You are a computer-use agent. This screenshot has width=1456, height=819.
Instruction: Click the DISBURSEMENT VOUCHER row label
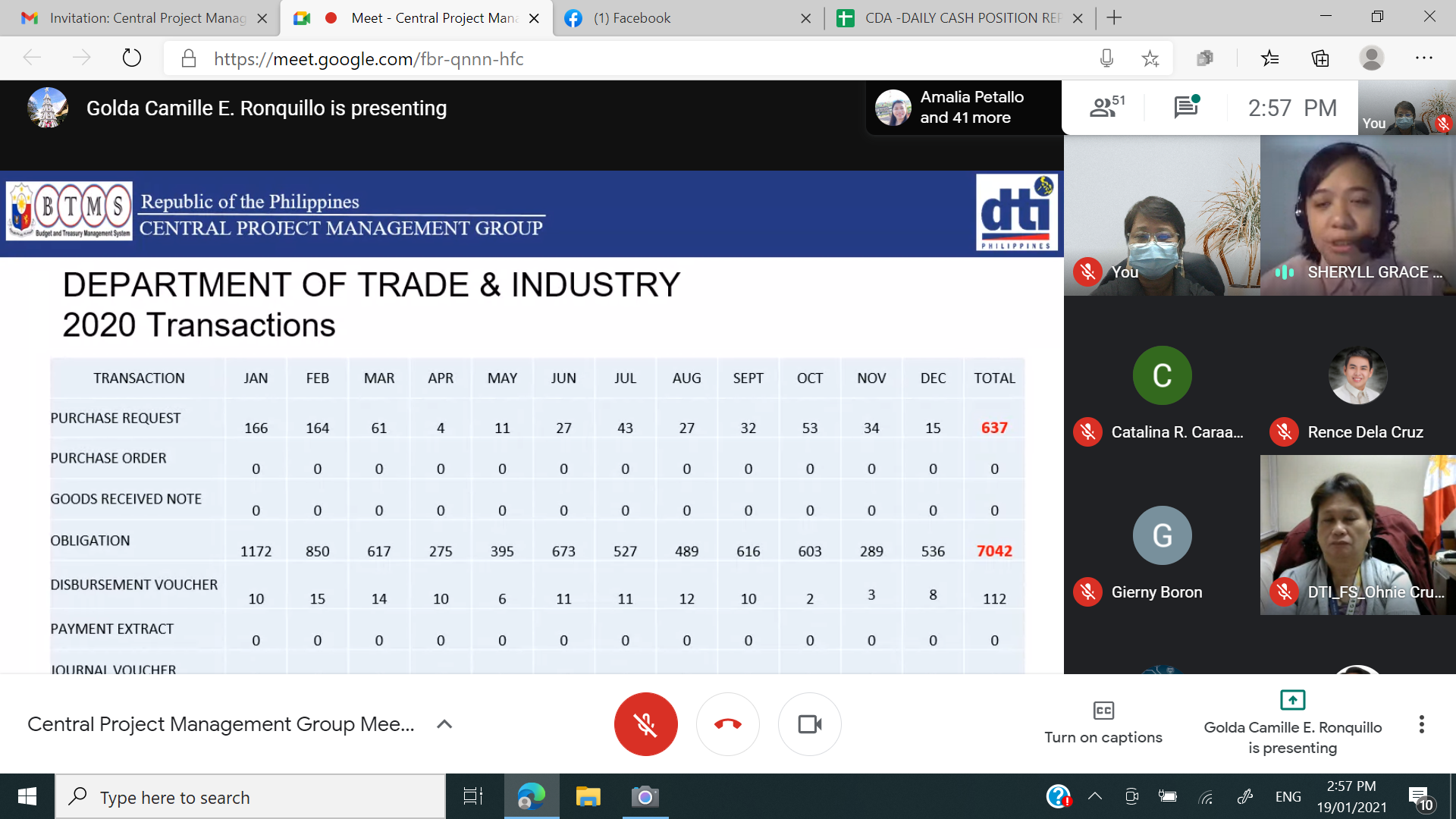134,585
